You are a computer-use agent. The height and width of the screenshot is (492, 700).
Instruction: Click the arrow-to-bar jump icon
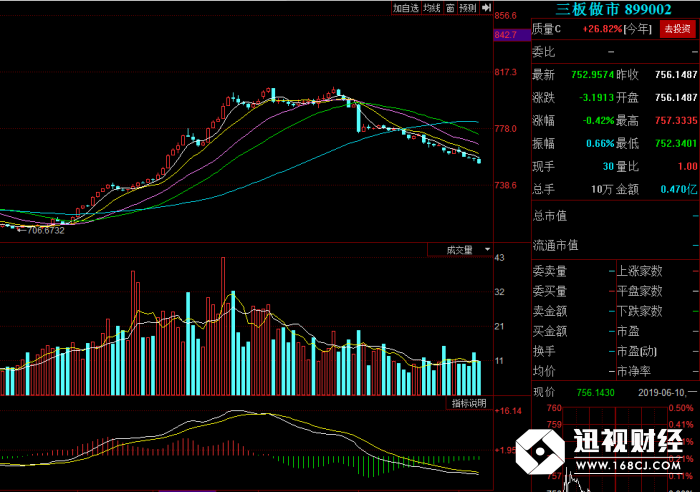486,8
